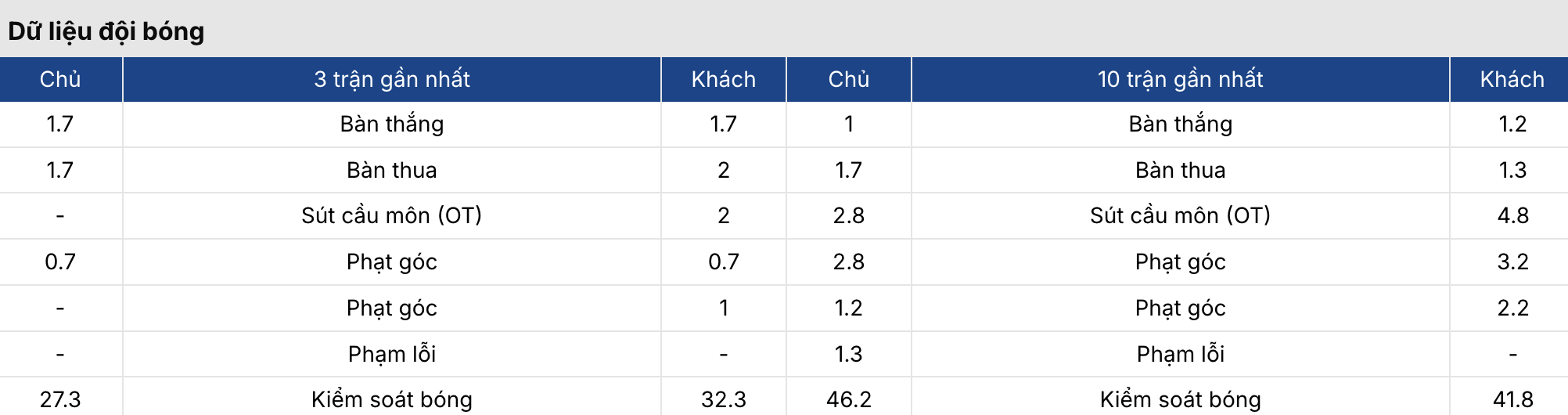Image resolution: width=1568 pixels, height=415 pixels.
Task: Click "Kiểm soát bóng" label in 3-match table
Action: click(392, 399)
